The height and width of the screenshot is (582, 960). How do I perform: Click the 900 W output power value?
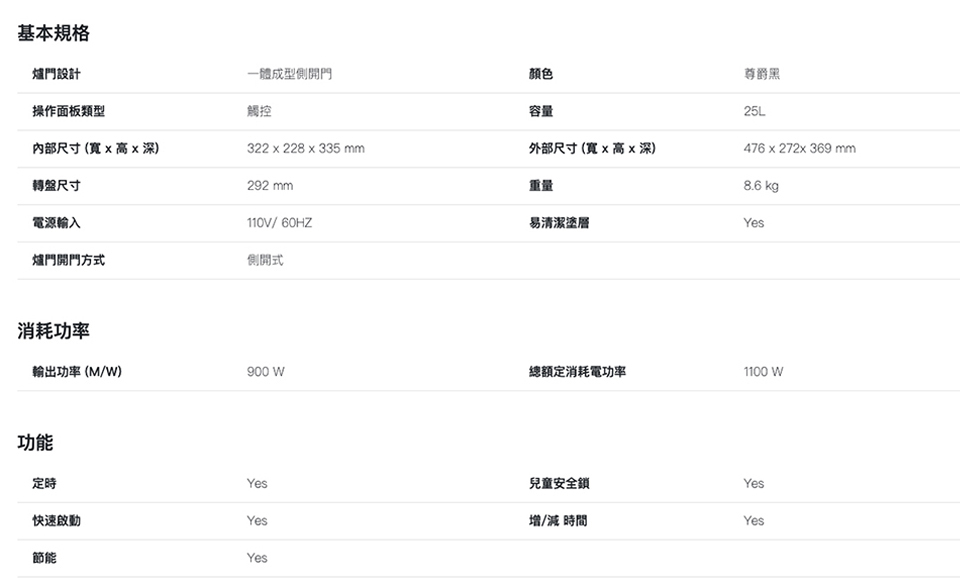click(266, 372)
